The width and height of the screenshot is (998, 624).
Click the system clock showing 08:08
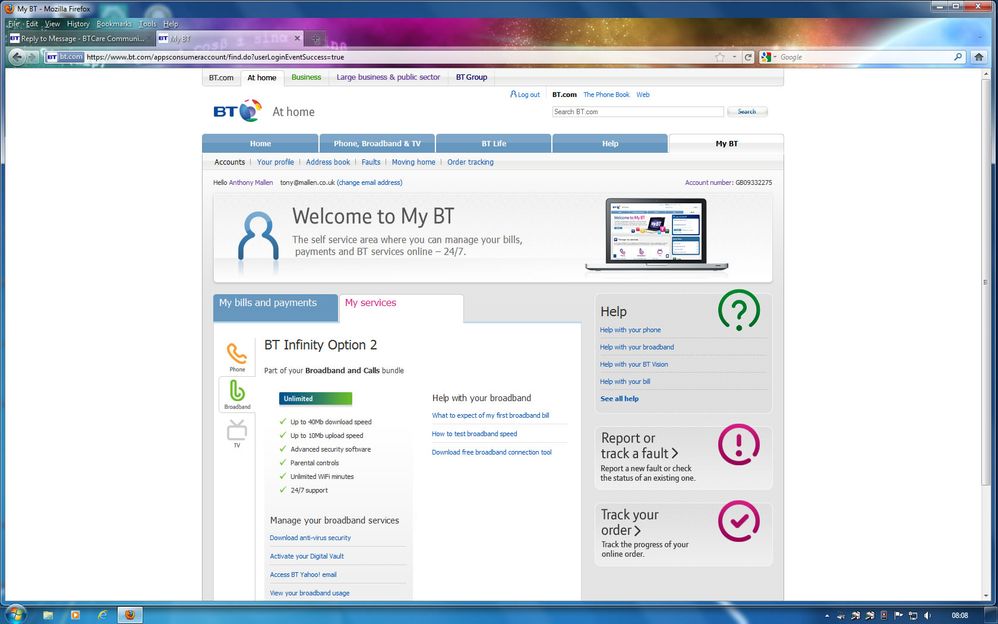[x=960, y=616]
